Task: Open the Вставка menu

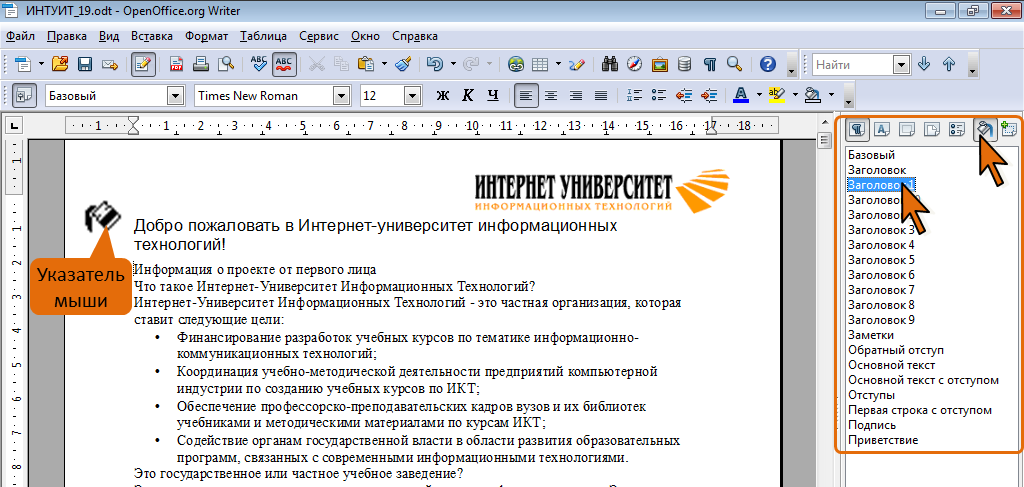Action: click(152, 36)
